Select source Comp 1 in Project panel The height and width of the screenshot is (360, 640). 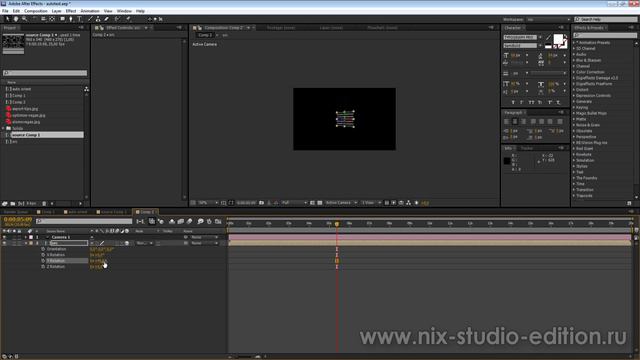47,135
